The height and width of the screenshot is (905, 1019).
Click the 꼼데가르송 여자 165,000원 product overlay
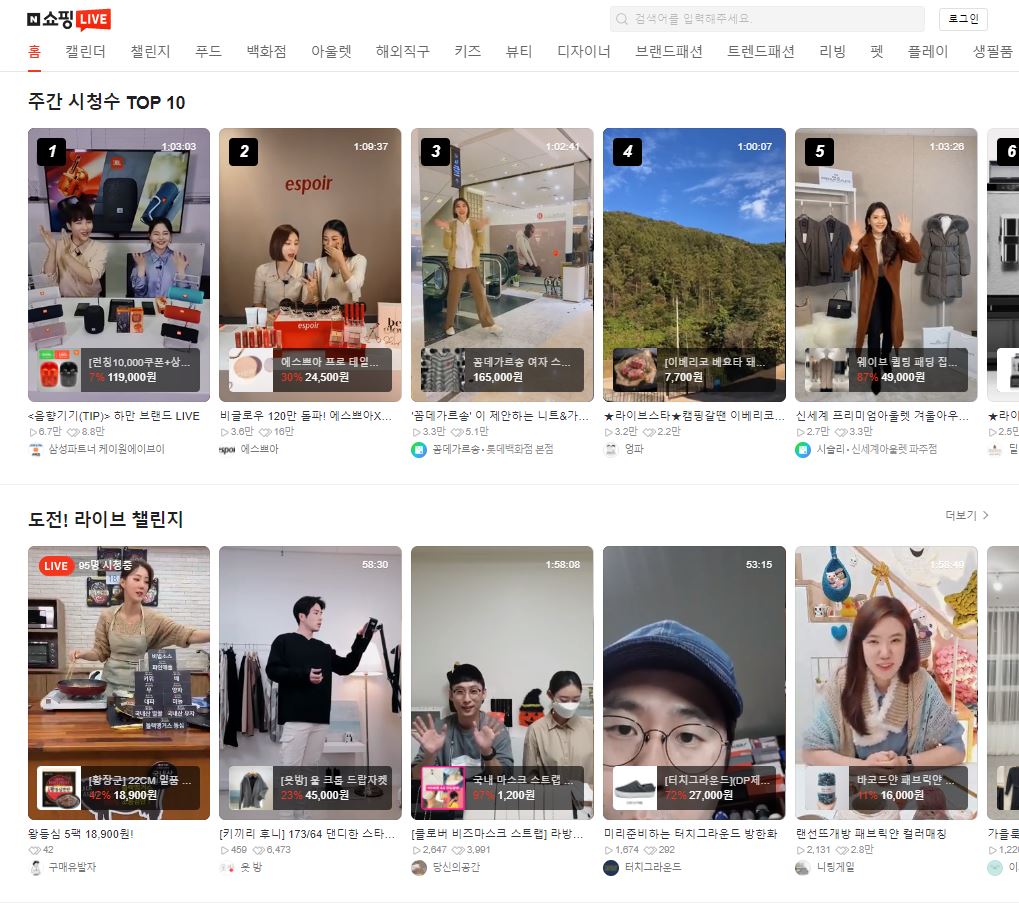[x=502, y=370]
